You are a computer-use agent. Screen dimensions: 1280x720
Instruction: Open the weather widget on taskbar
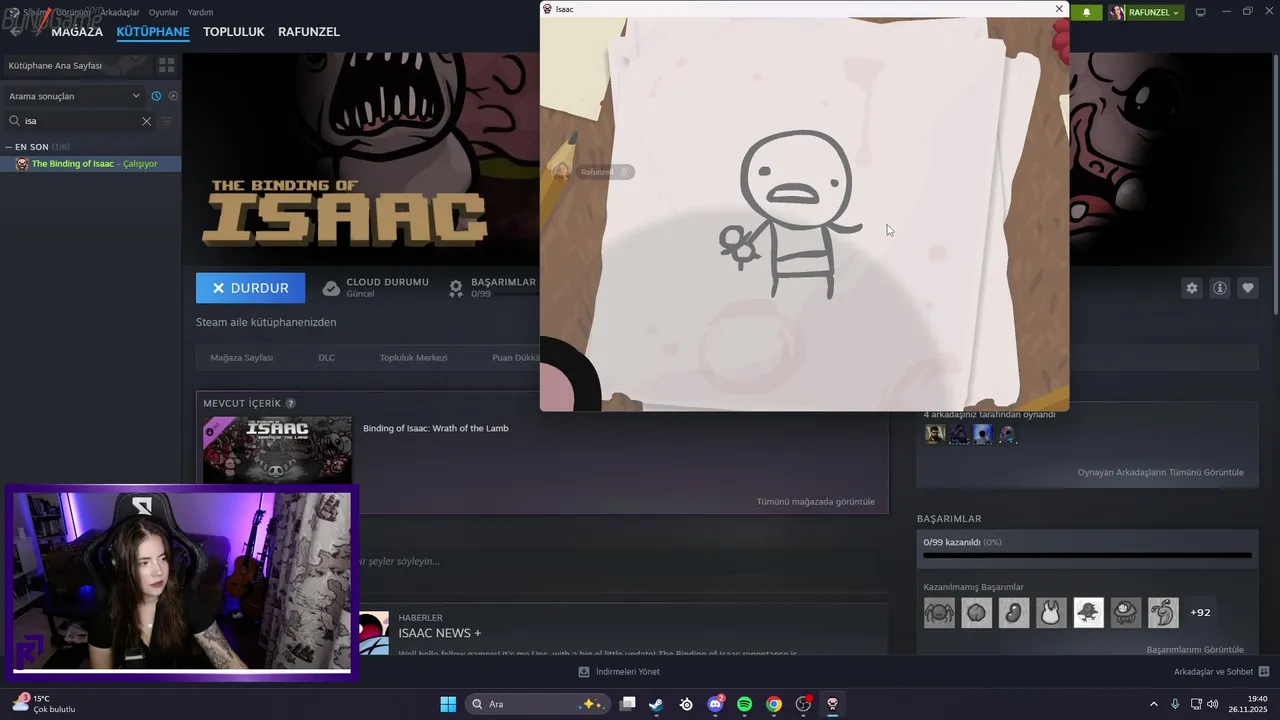[44, 704]
